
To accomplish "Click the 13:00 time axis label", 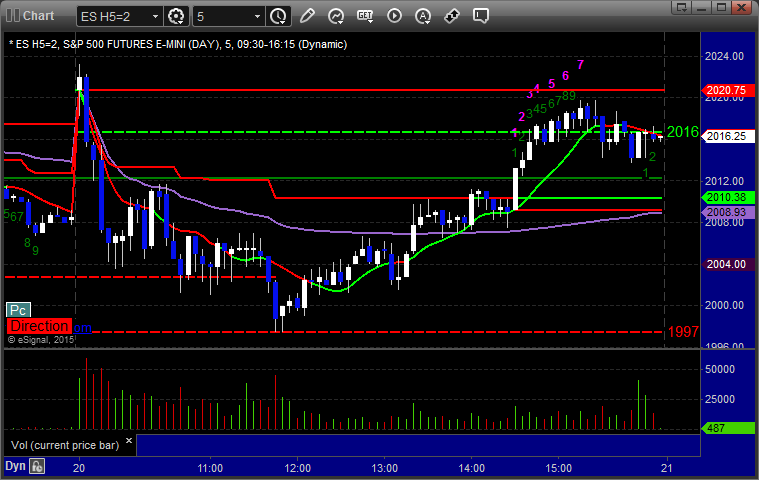I will pyautogui.click(x=384, y=468).
